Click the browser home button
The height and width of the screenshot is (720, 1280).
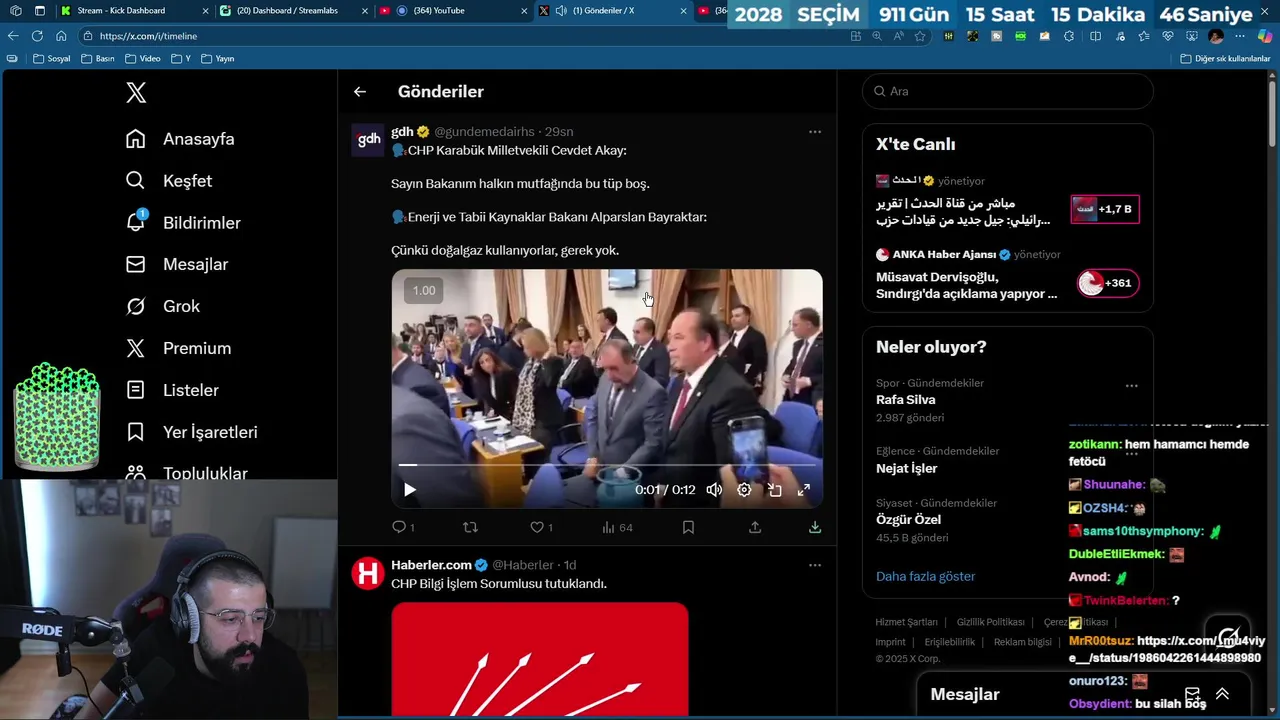click(61, 36)
